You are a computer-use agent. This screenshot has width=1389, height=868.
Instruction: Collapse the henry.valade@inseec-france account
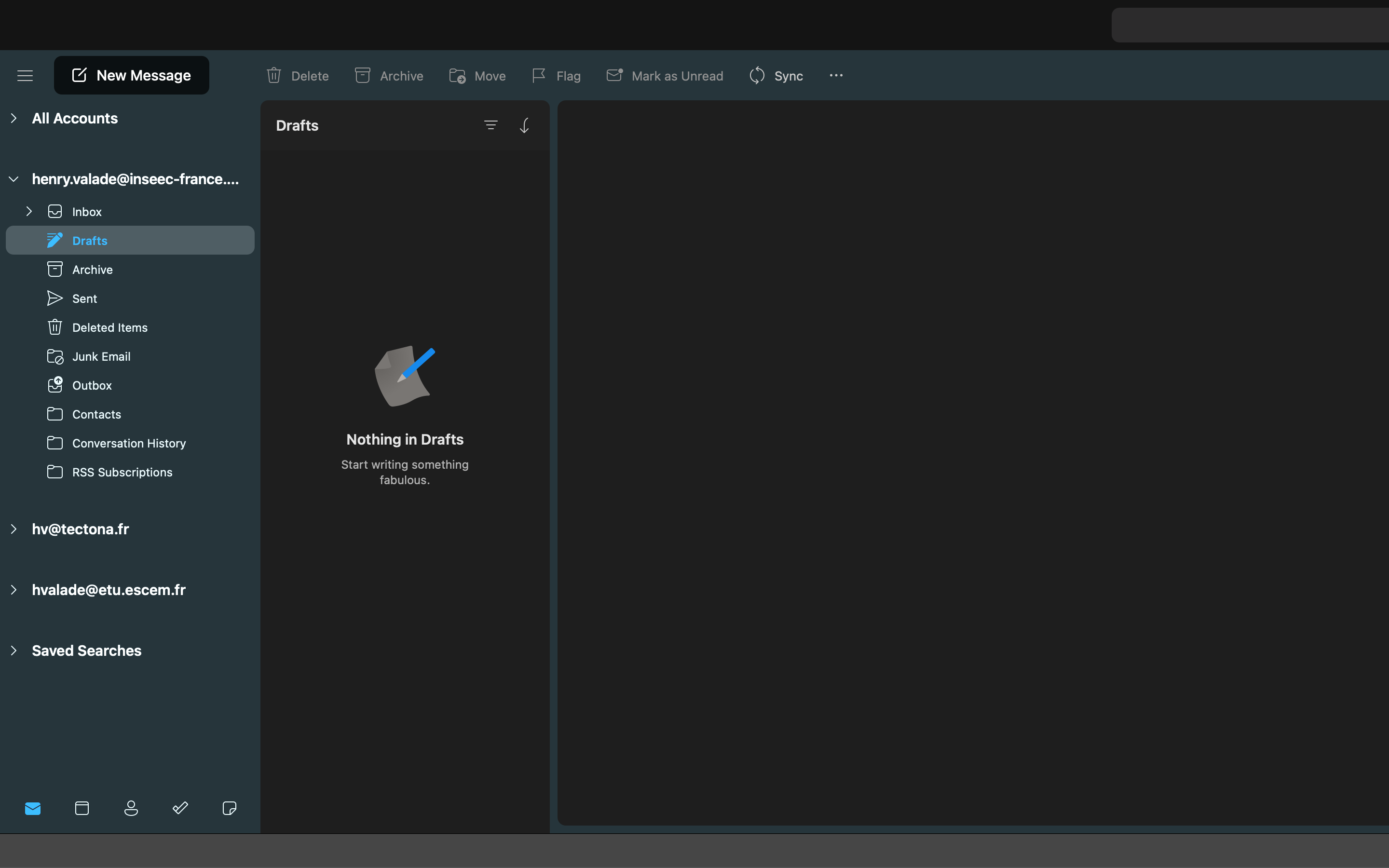pos(14,179)
